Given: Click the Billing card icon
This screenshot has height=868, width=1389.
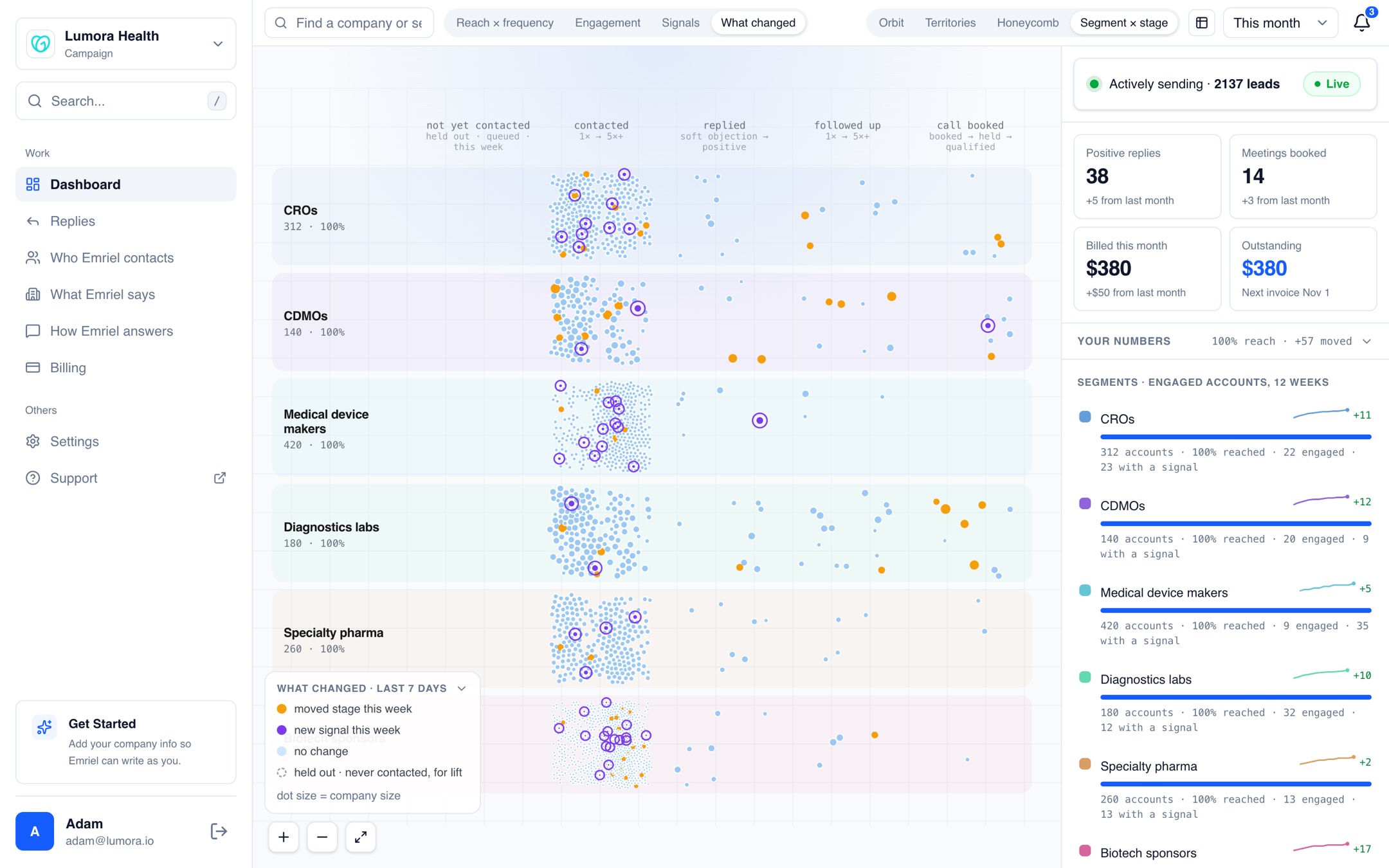Looking at the screenshot, I should (x=33, y=368).
